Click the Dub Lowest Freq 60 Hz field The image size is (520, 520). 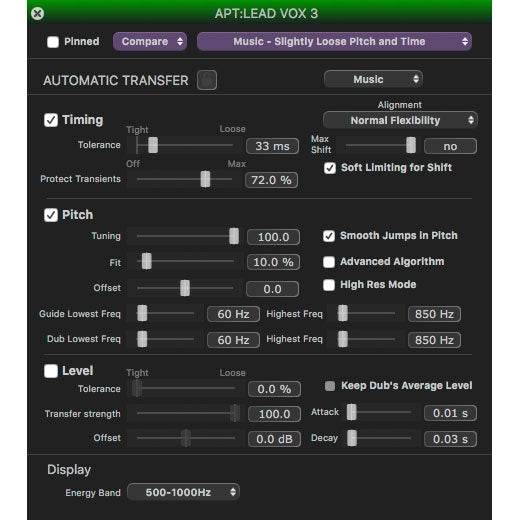point(233,340)
